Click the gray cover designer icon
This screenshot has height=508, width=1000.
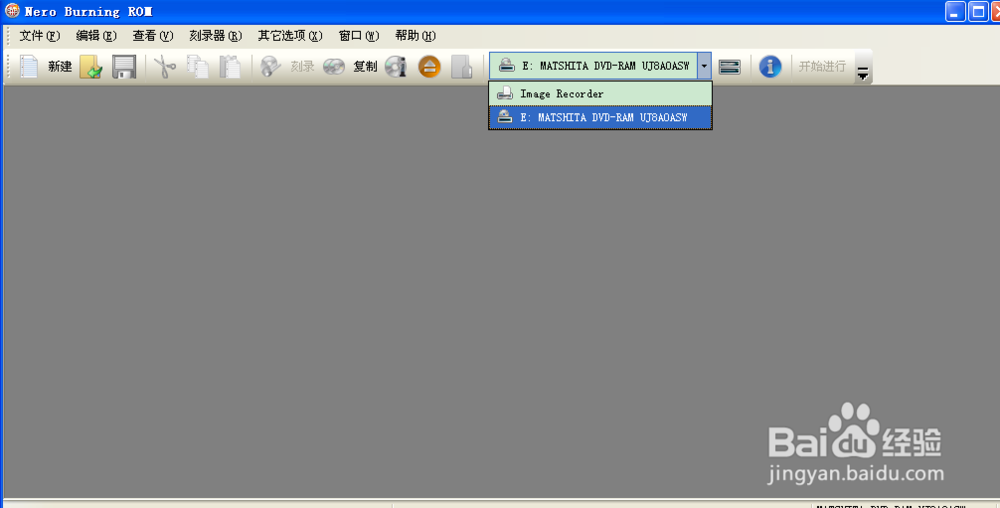pos(461,67)
